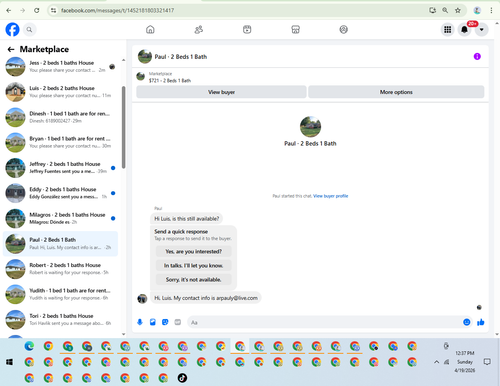Image resolution: width=500 pixels, height=386 pixels.
Task: Open account dropdown arrow
Action: (481, 30)
